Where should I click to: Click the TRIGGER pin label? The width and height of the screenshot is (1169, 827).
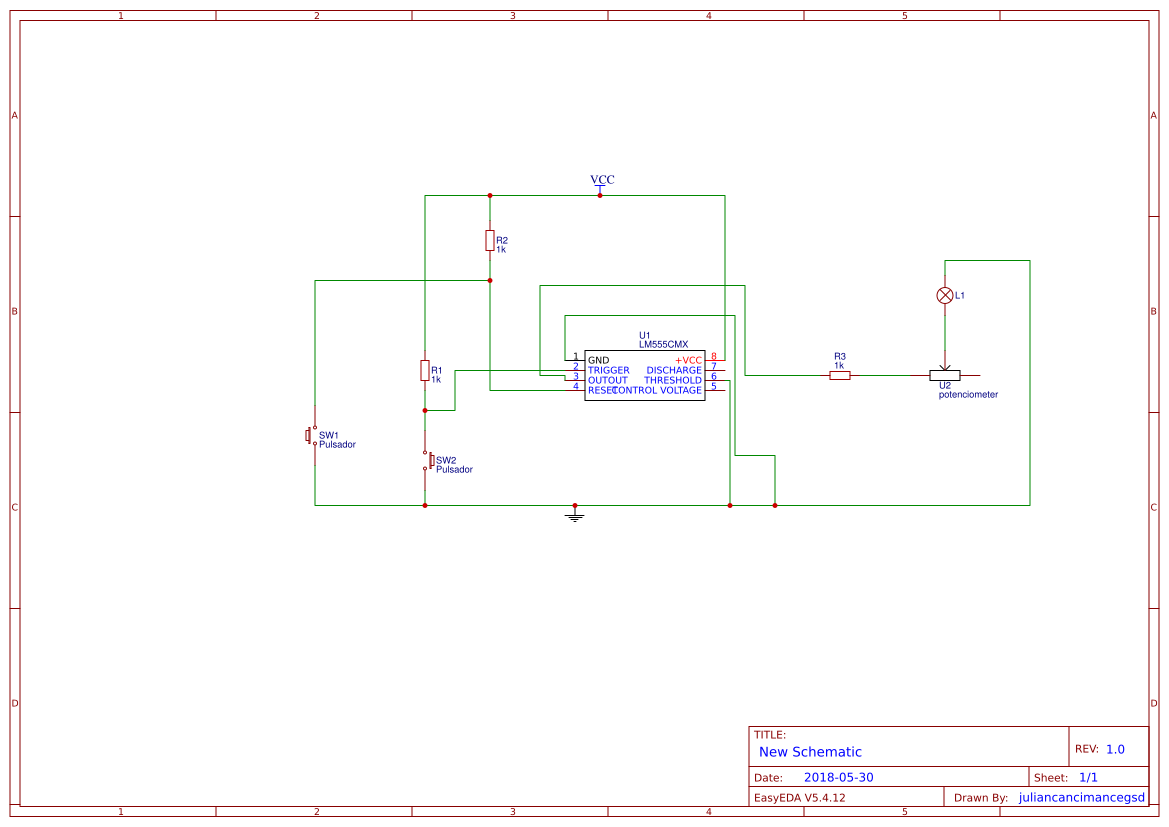(608, 371)
